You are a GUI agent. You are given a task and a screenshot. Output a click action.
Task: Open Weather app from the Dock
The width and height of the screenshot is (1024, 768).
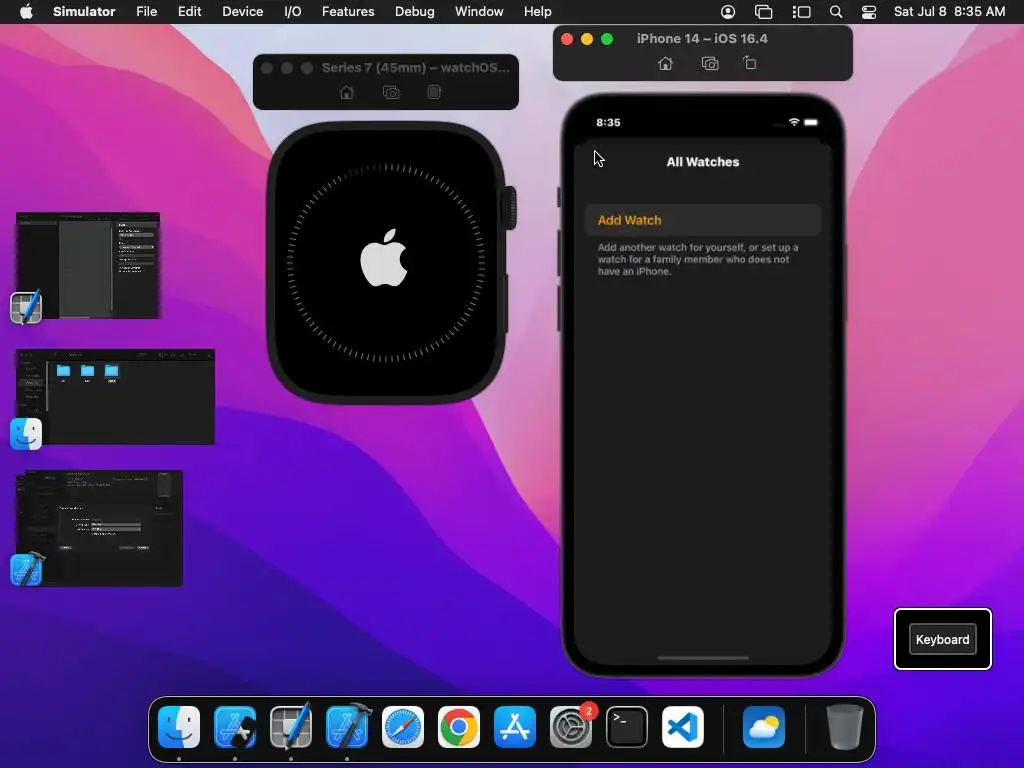pyautogui.click(x=763, y=726)
